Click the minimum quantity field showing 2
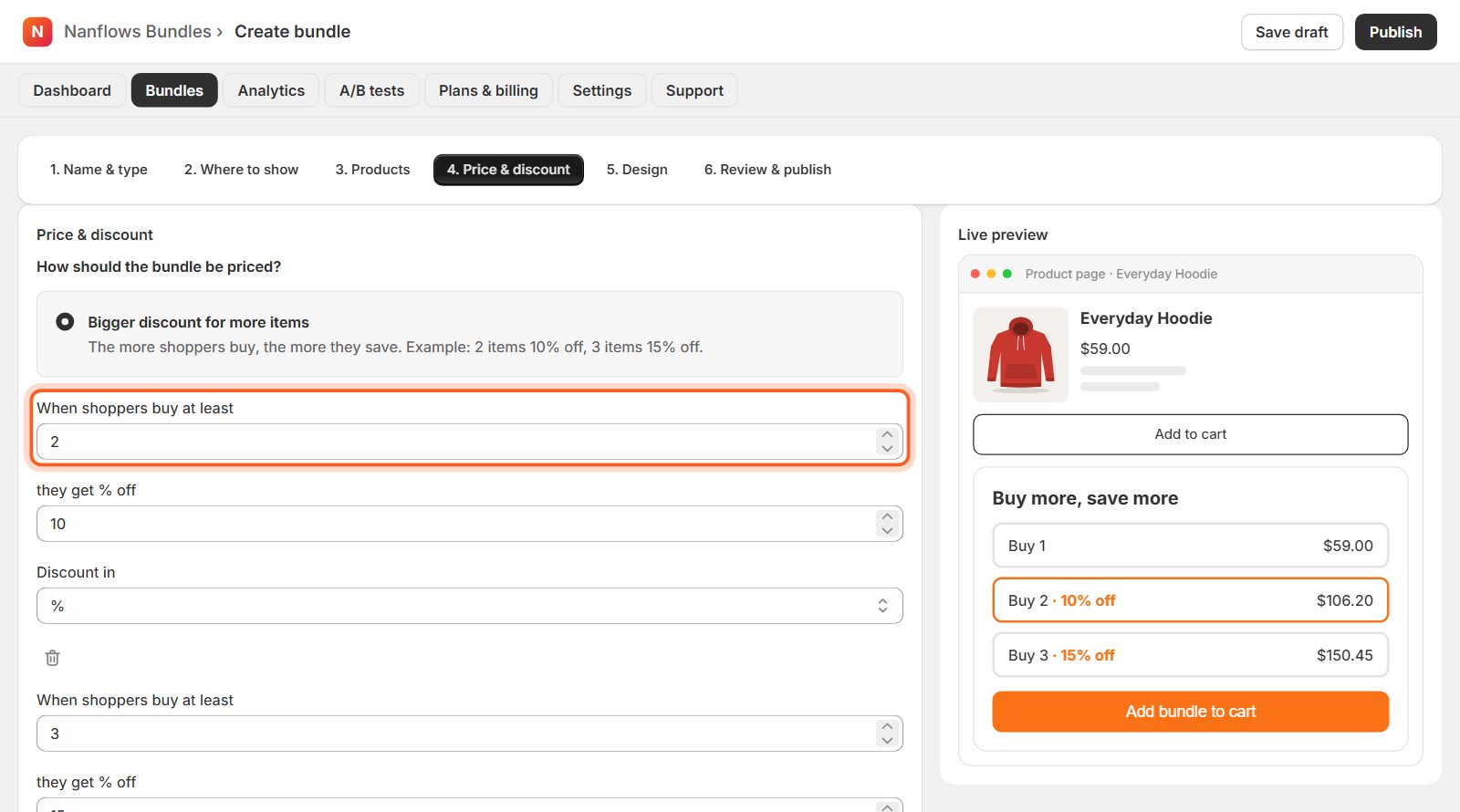The image size is (1460, 812). [x=470, y=442]
